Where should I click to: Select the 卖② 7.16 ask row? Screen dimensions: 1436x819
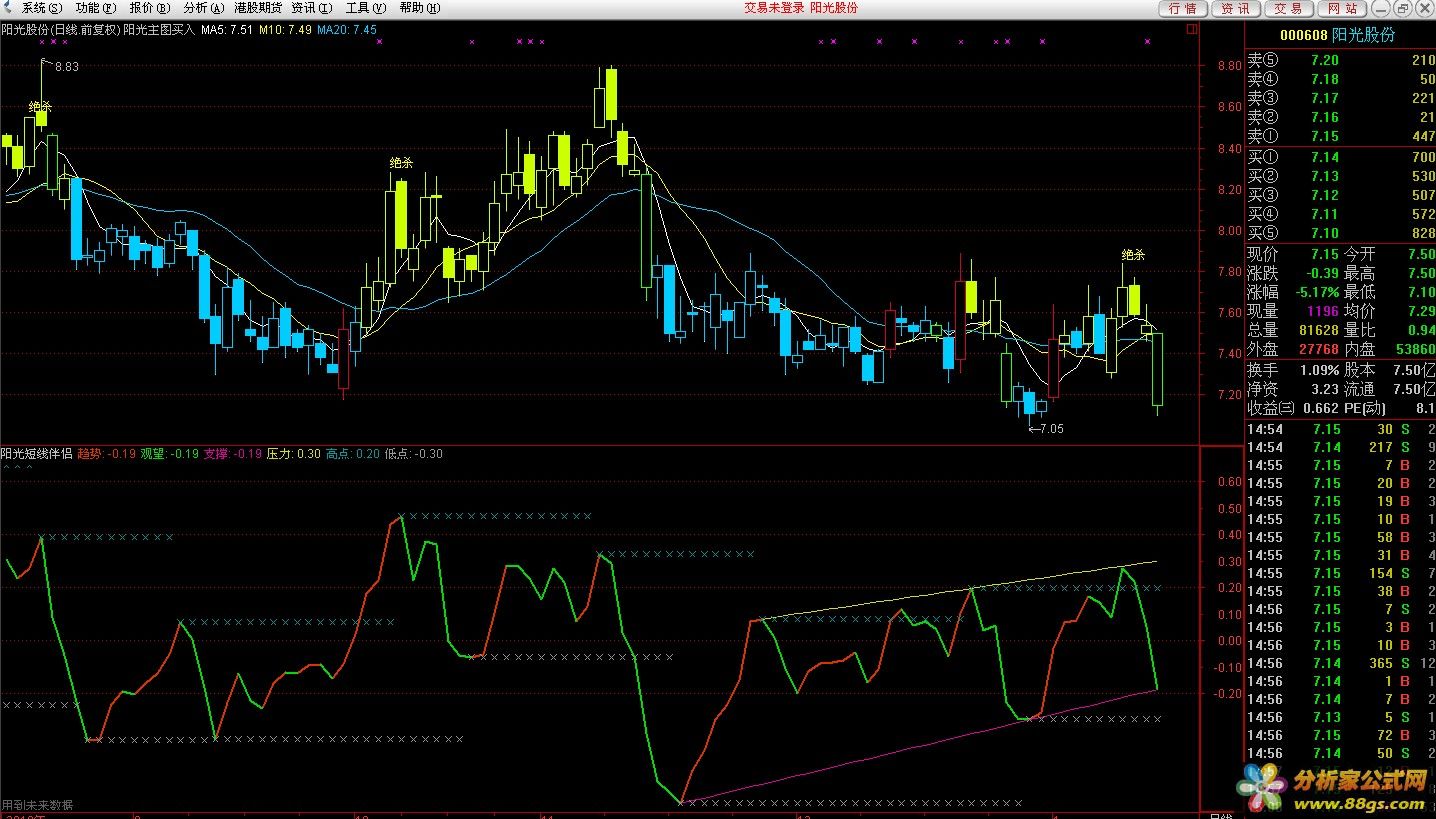coord(1340,117)
